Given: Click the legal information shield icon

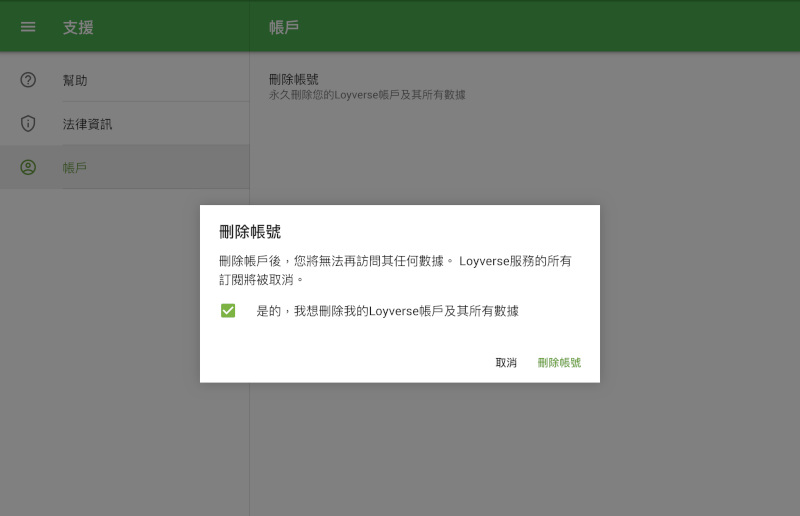Looking at the screenshot, I should tap(28, 124).
